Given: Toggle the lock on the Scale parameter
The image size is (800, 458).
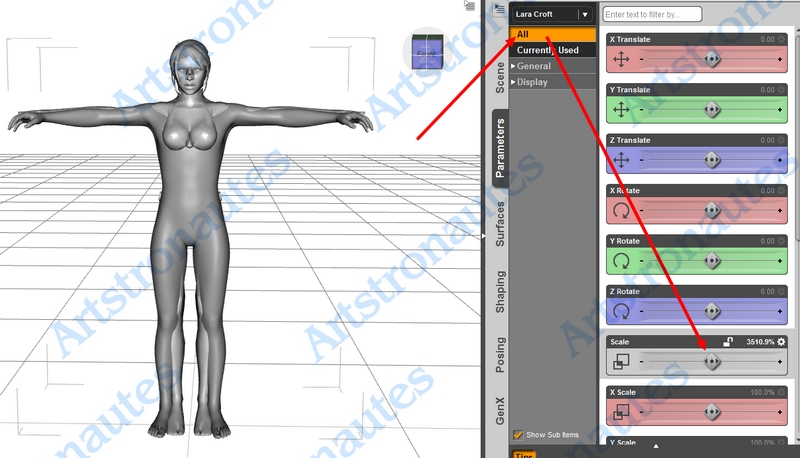Looking at the screenshot, I should click(x=728, y=342).
